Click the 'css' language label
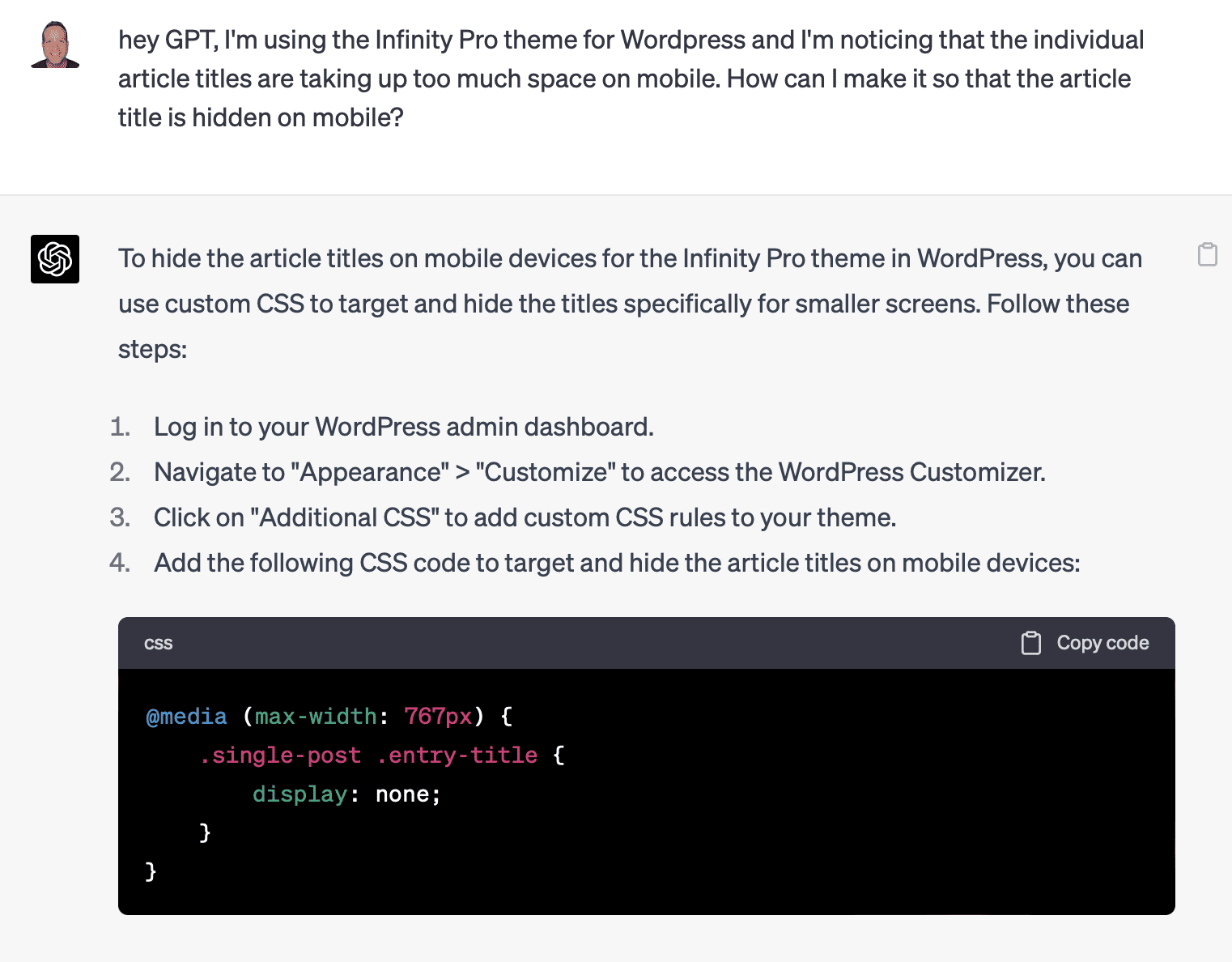This screenshot has height=962, width=1232. [158, 644]
